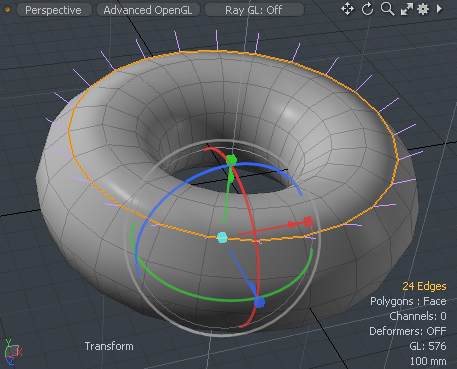Open the viewport settings gear icon

tap(423, 9)
